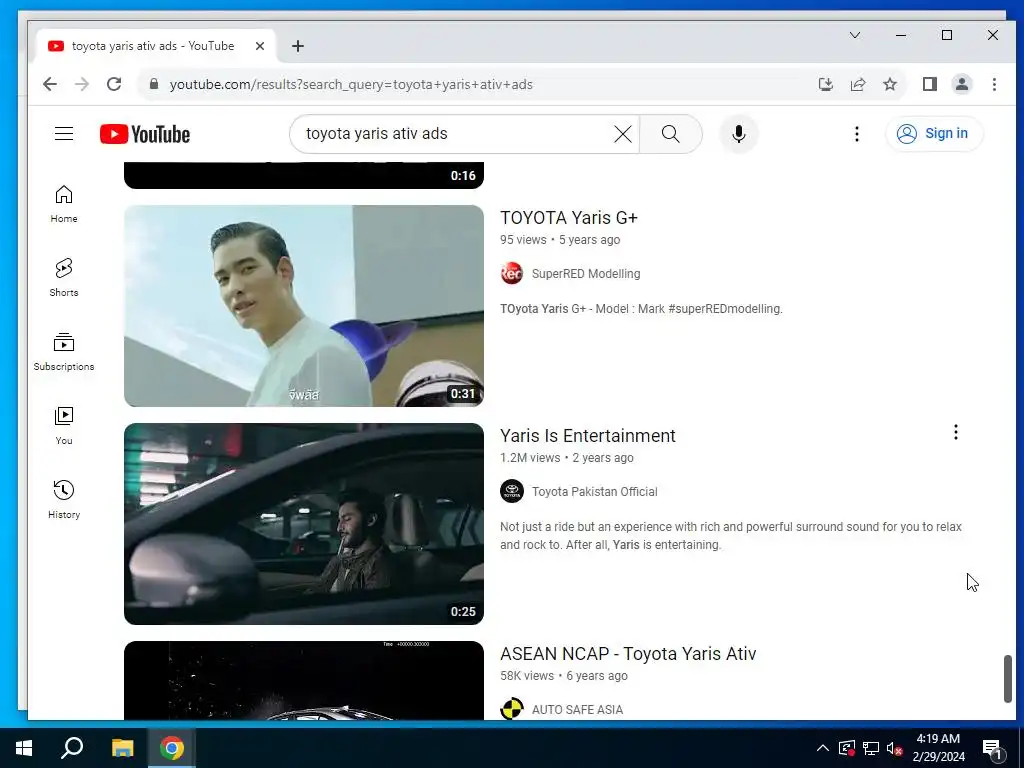Image resolution: width=1024 pixels, height=768 pixels.
Task: Open the Windows Start menu
Action: pyautogui.click(x=24, y=748)
